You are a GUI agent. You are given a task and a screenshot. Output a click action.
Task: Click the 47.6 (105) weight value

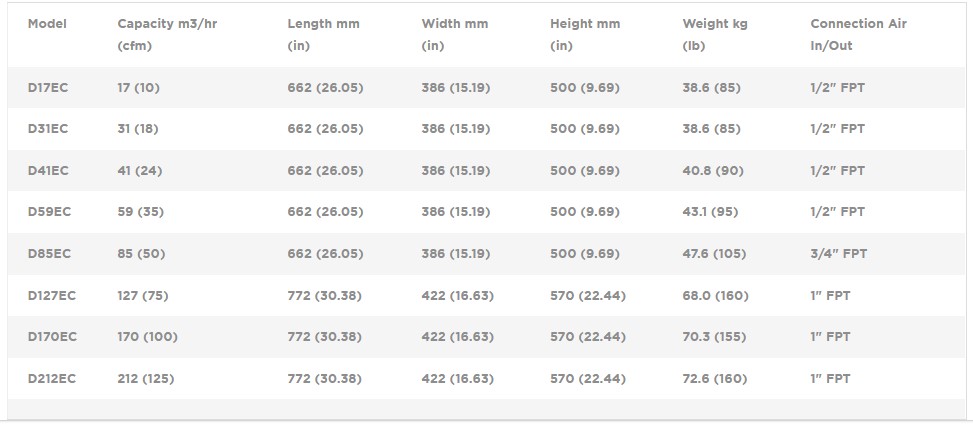[x=714, y=254]
